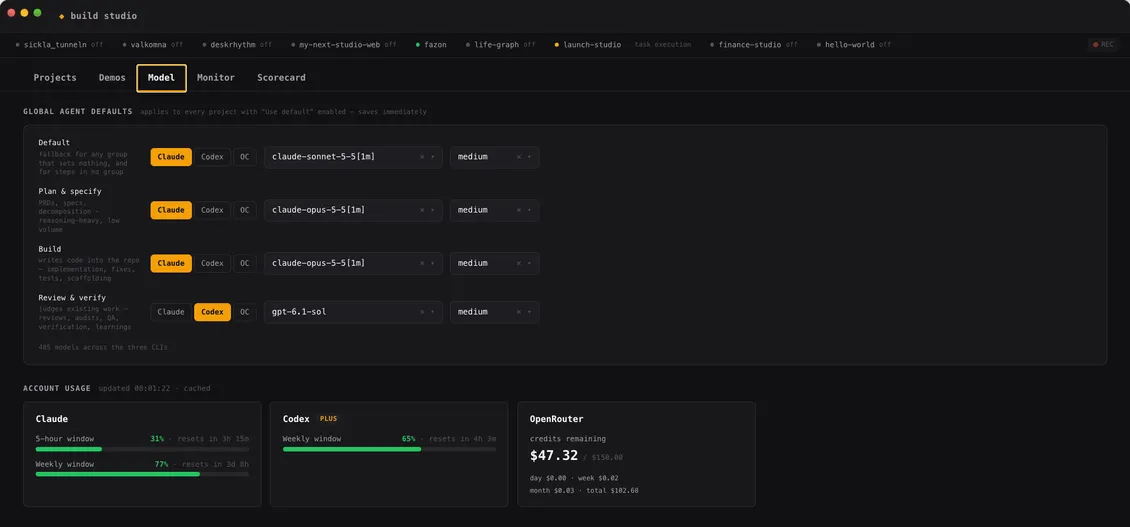
Task: Switch to the Projects tab
Action: 55,78
